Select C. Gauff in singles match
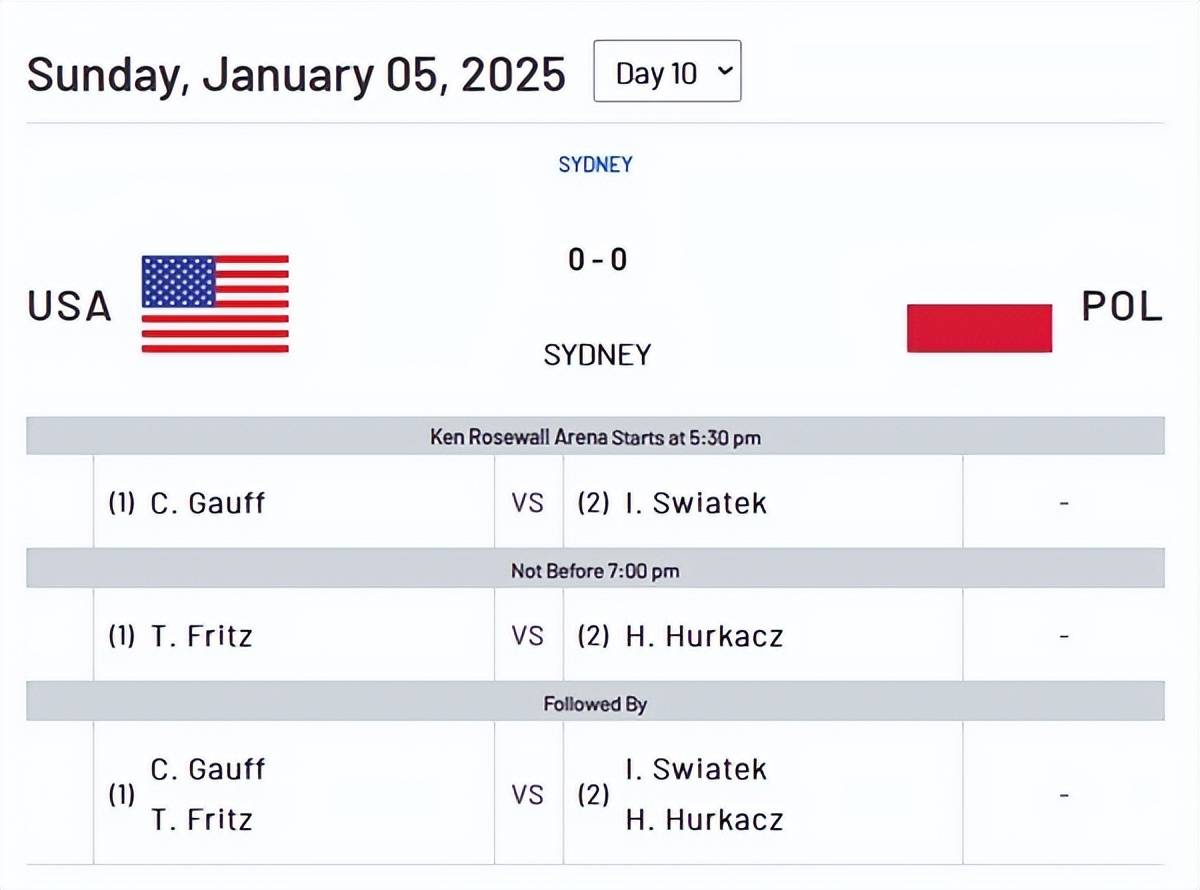Image resolution: width=1200 pixels, height=890 pixels. [208, 502]
